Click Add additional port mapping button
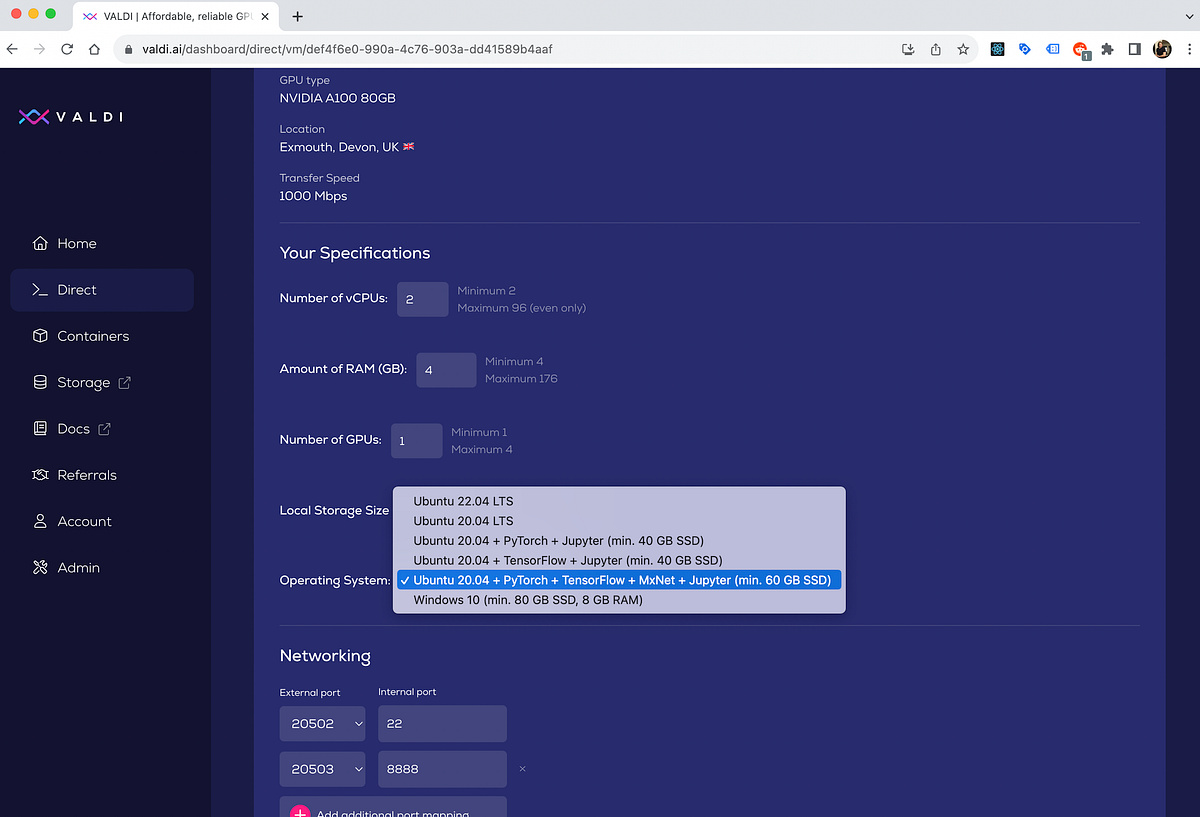1200x817 pixels. tap(393, 808)
